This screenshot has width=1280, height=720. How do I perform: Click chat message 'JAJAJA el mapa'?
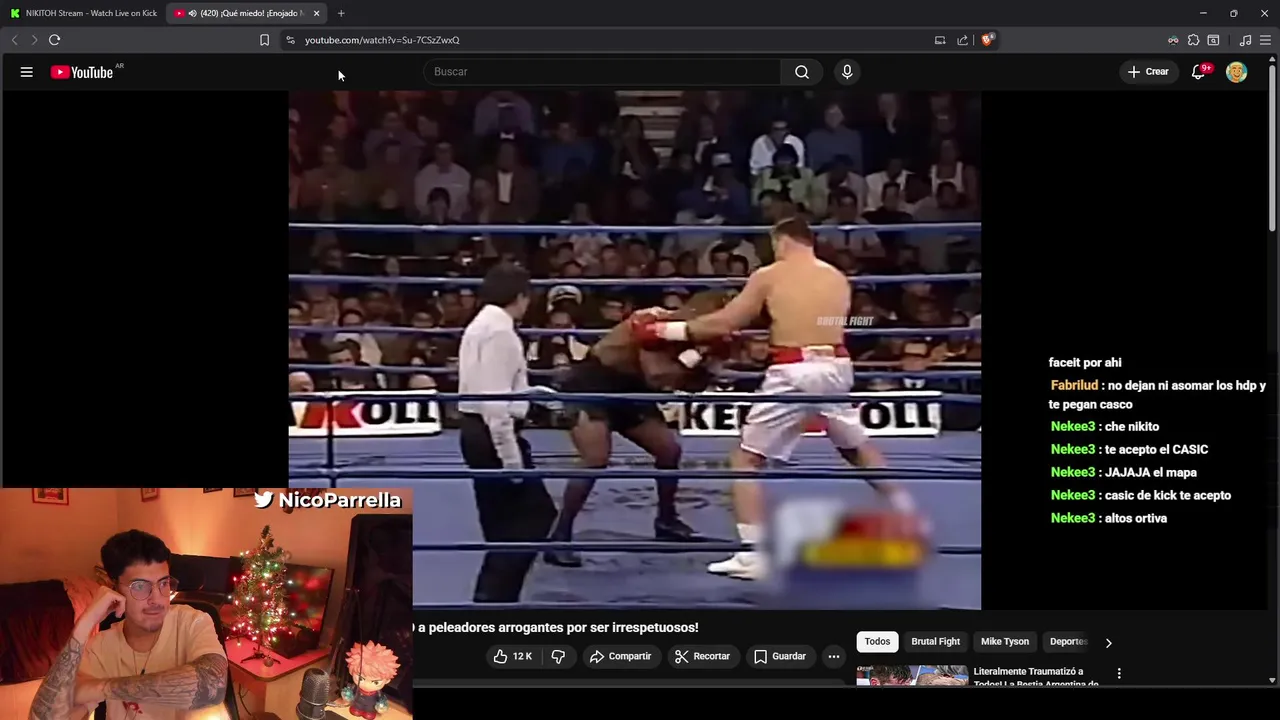[x=1151, y=472]
